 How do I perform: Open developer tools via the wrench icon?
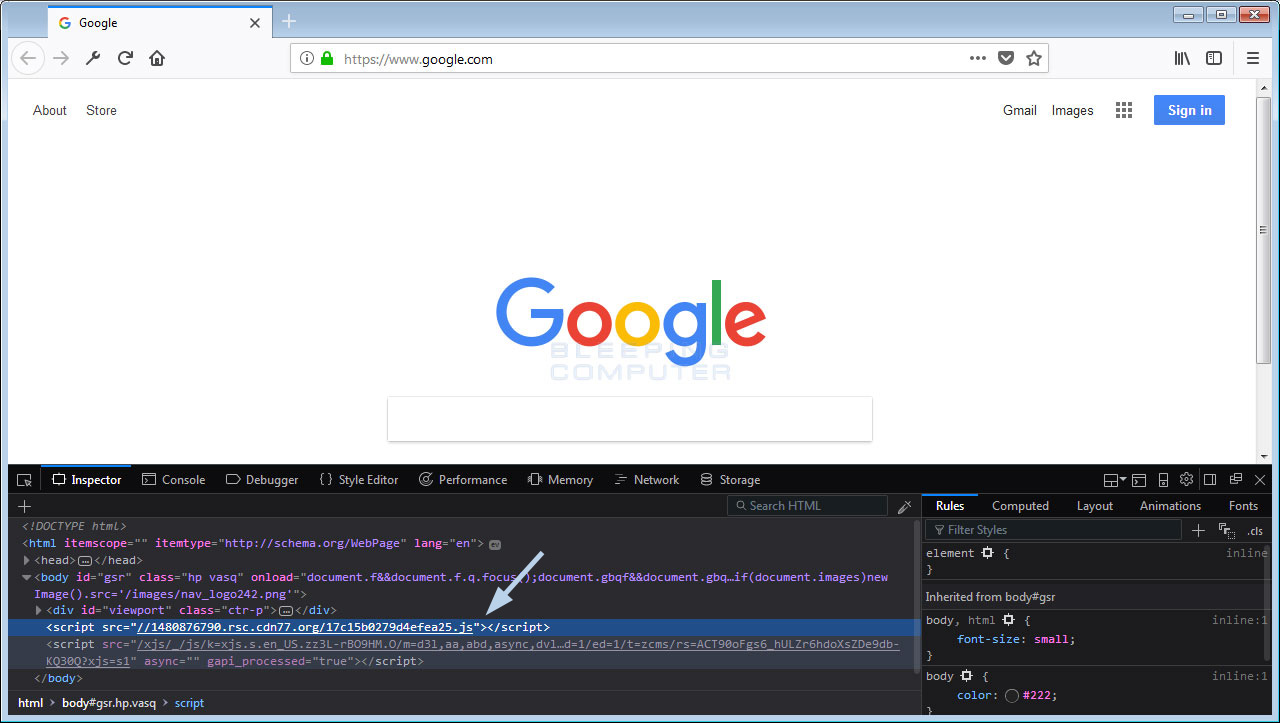93,58
